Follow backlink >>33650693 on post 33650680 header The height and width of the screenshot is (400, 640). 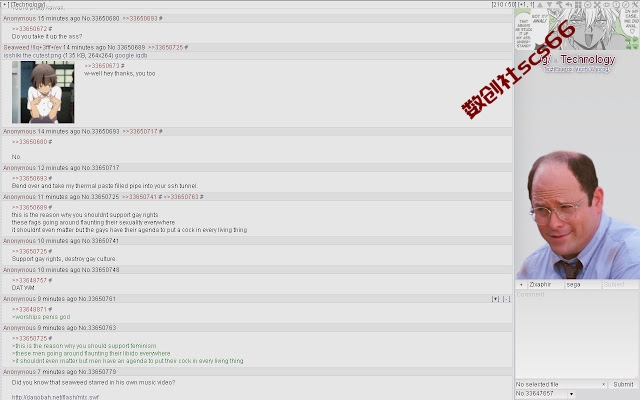[x=140, y=18]
